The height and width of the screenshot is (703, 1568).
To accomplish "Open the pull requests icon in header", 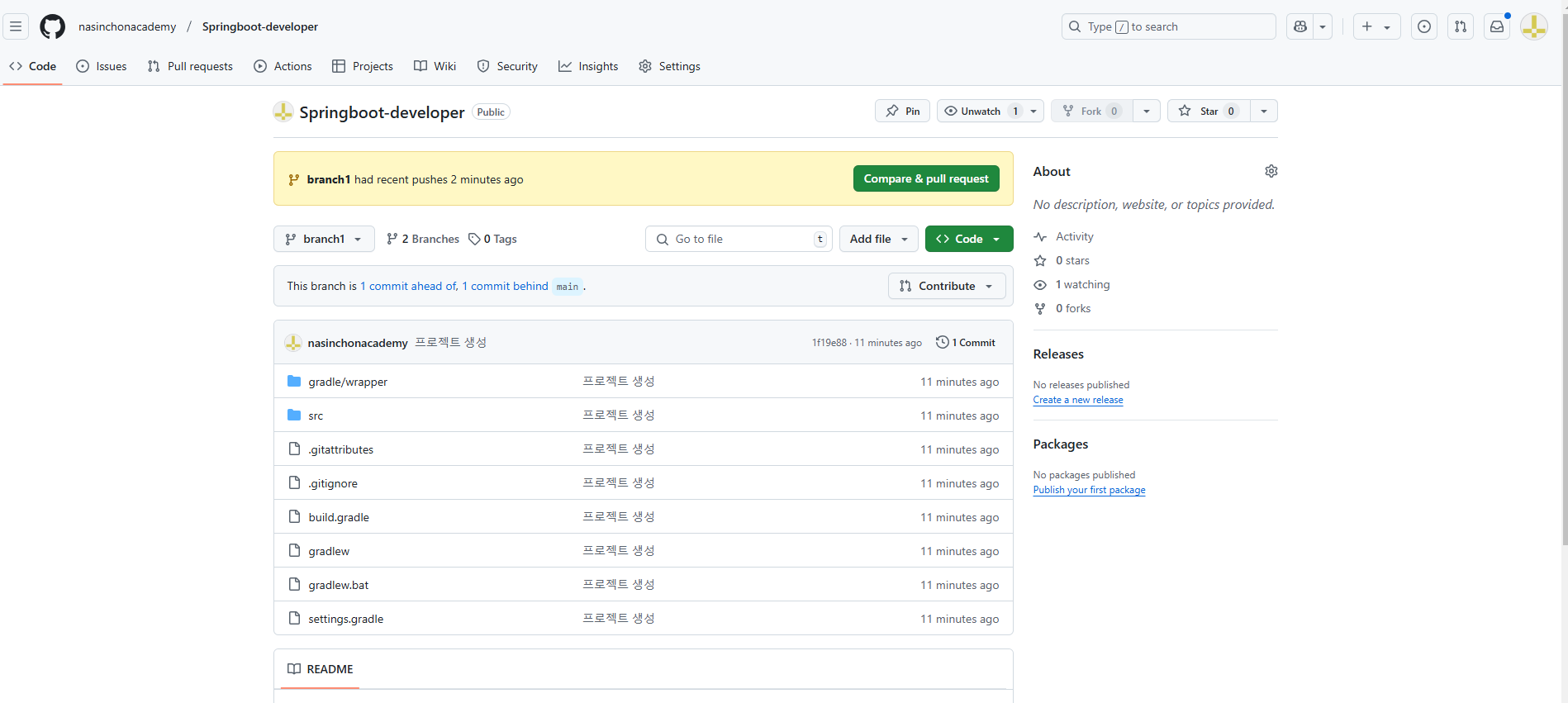I will pos(1461,26).
